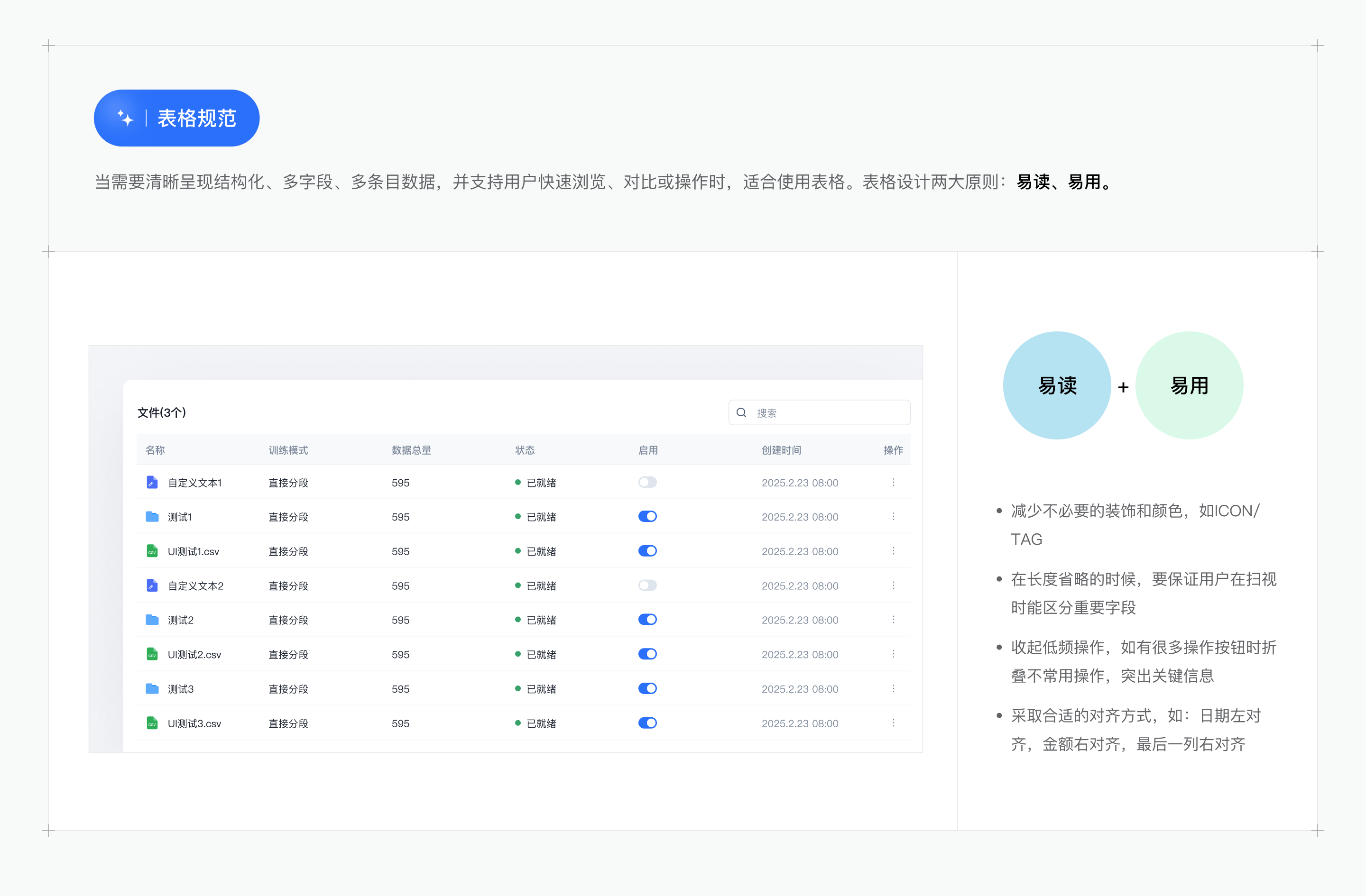Click the 表格规范 title badge

click(x=177, y=118)
